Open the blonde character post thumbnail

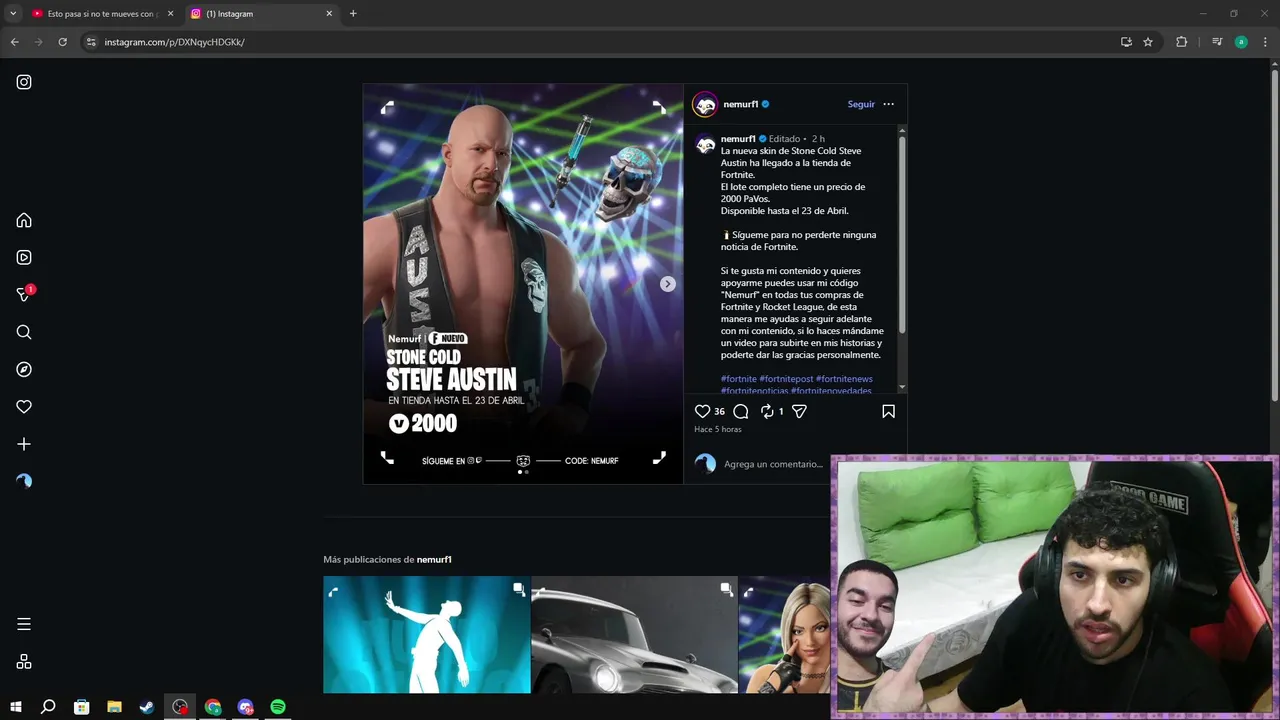[784, 634]
